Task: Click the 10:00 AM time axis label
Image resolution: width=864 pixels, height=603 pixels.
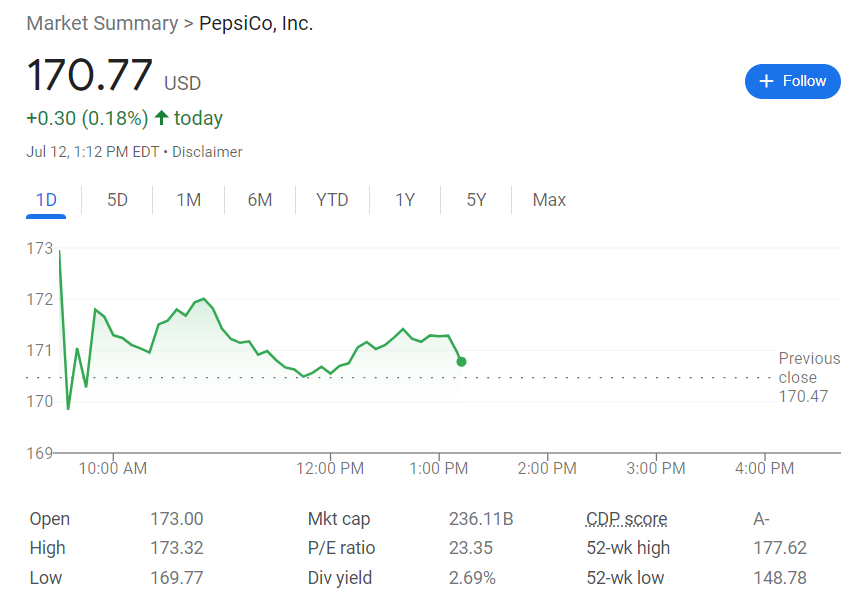Action: coord(113,468)
